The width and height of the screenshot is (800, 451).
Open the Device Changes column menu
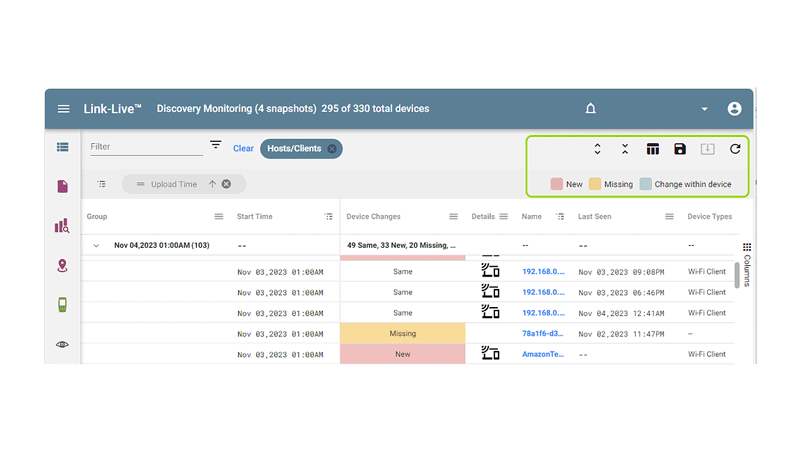point(454,216)
